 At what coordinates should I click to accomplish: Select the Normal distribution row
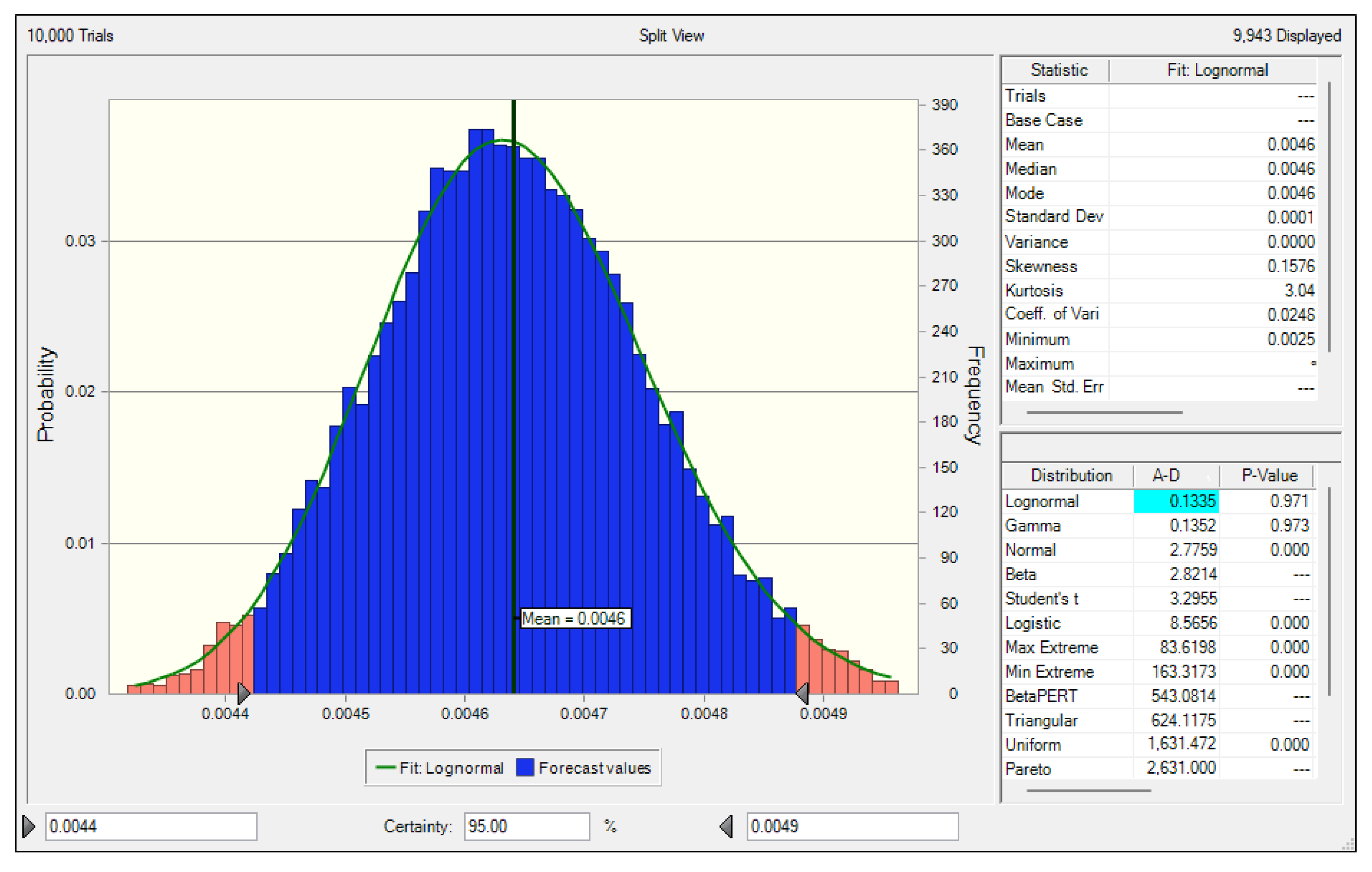[x=1031, y=550]
